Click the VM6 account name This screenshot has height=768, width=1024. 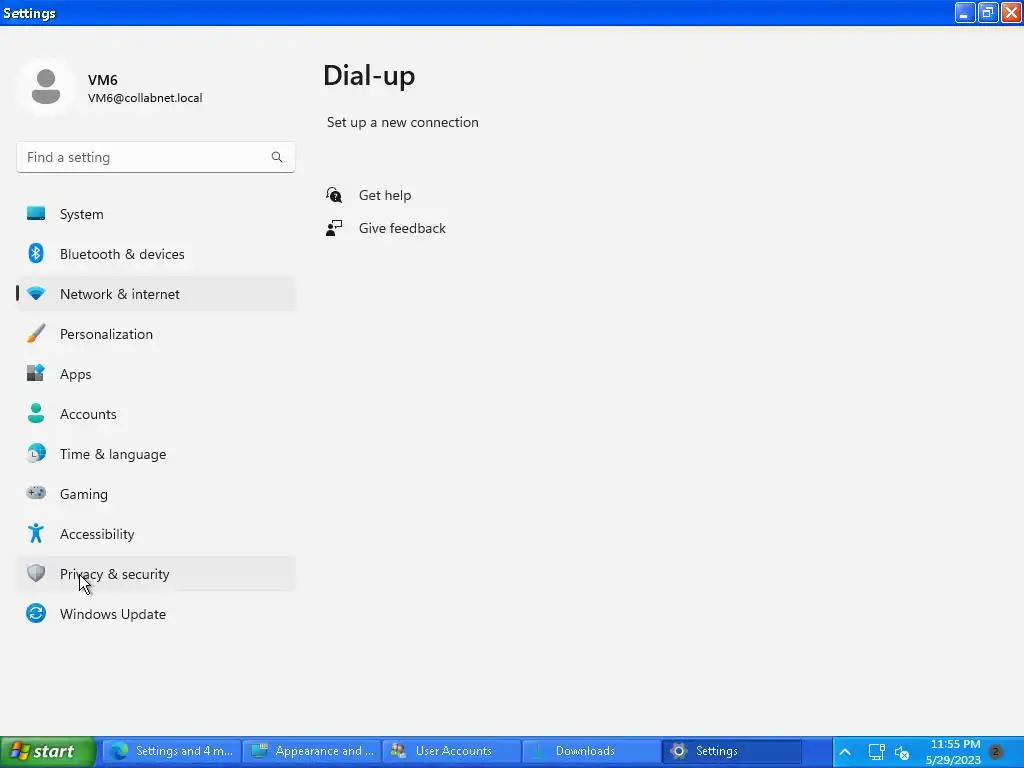103,80
